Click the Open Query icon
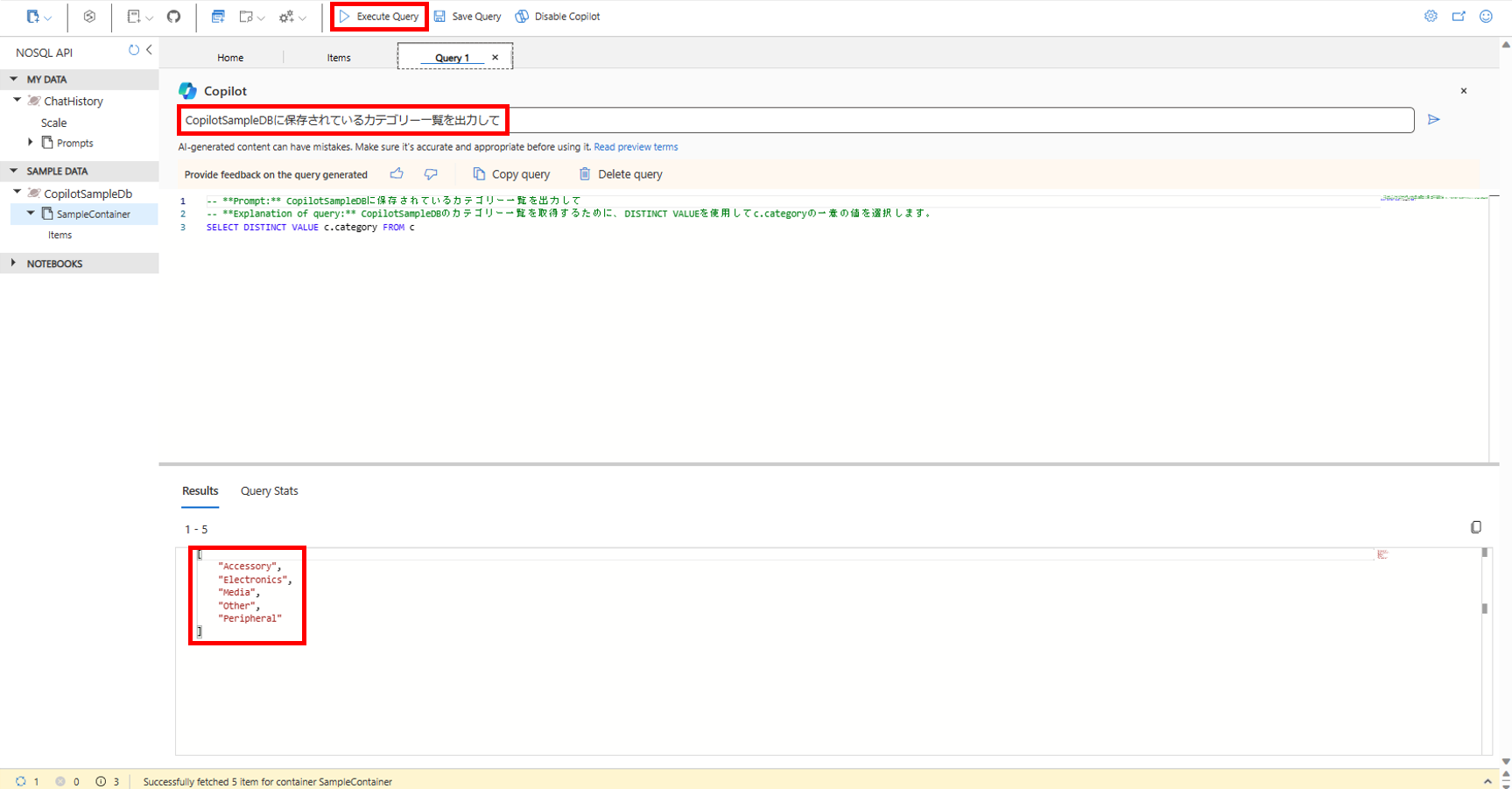1512x789 pixels. [218, 17]
